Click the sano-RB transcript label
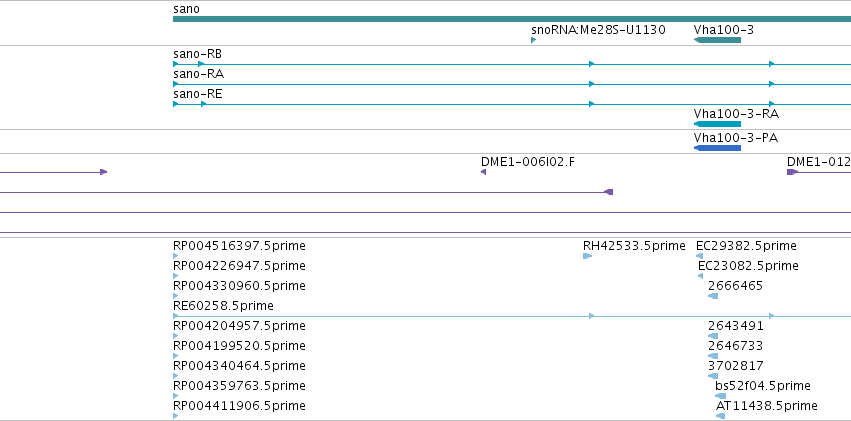 (198, 54)
